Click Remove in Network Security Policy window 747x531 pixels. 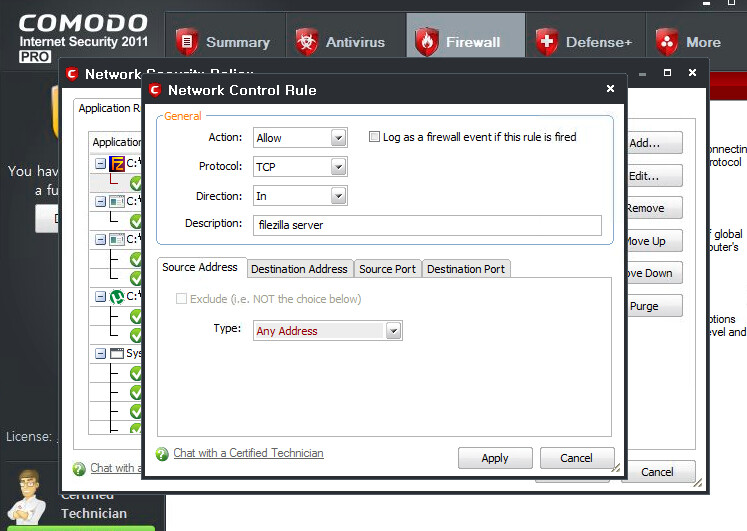[x=655, y=208]
